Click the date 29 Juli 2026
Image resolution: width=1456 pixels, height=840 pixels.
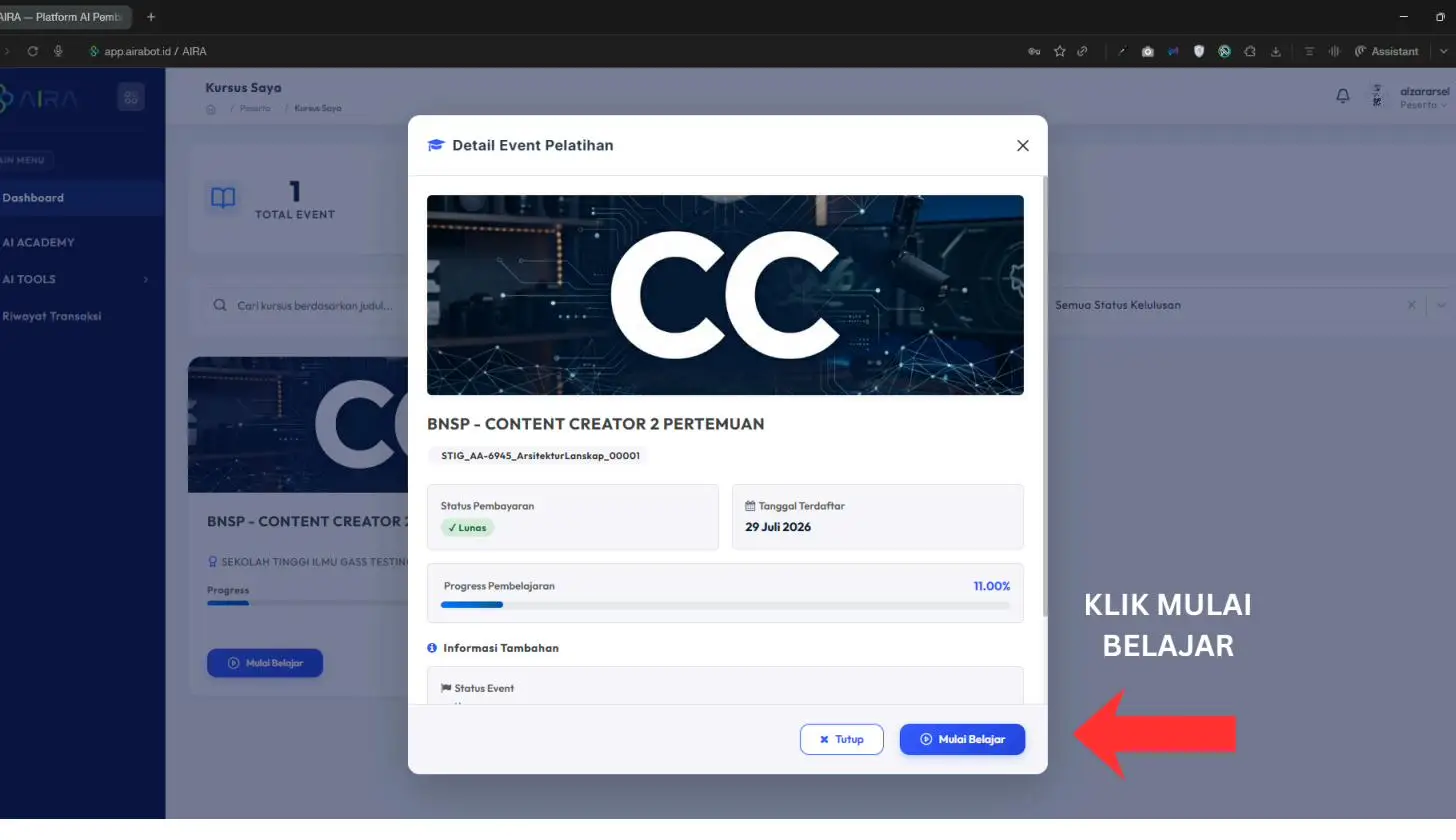[778, 527]
